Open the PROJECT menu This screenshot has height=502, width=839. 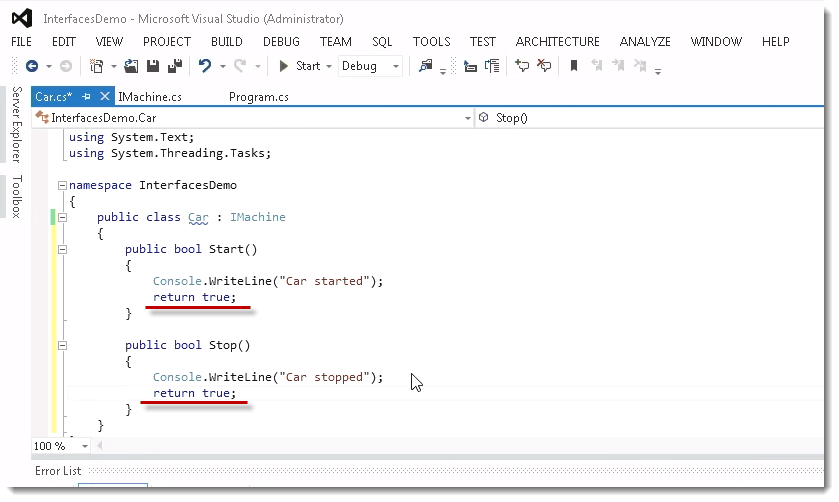tap(167, 42)
